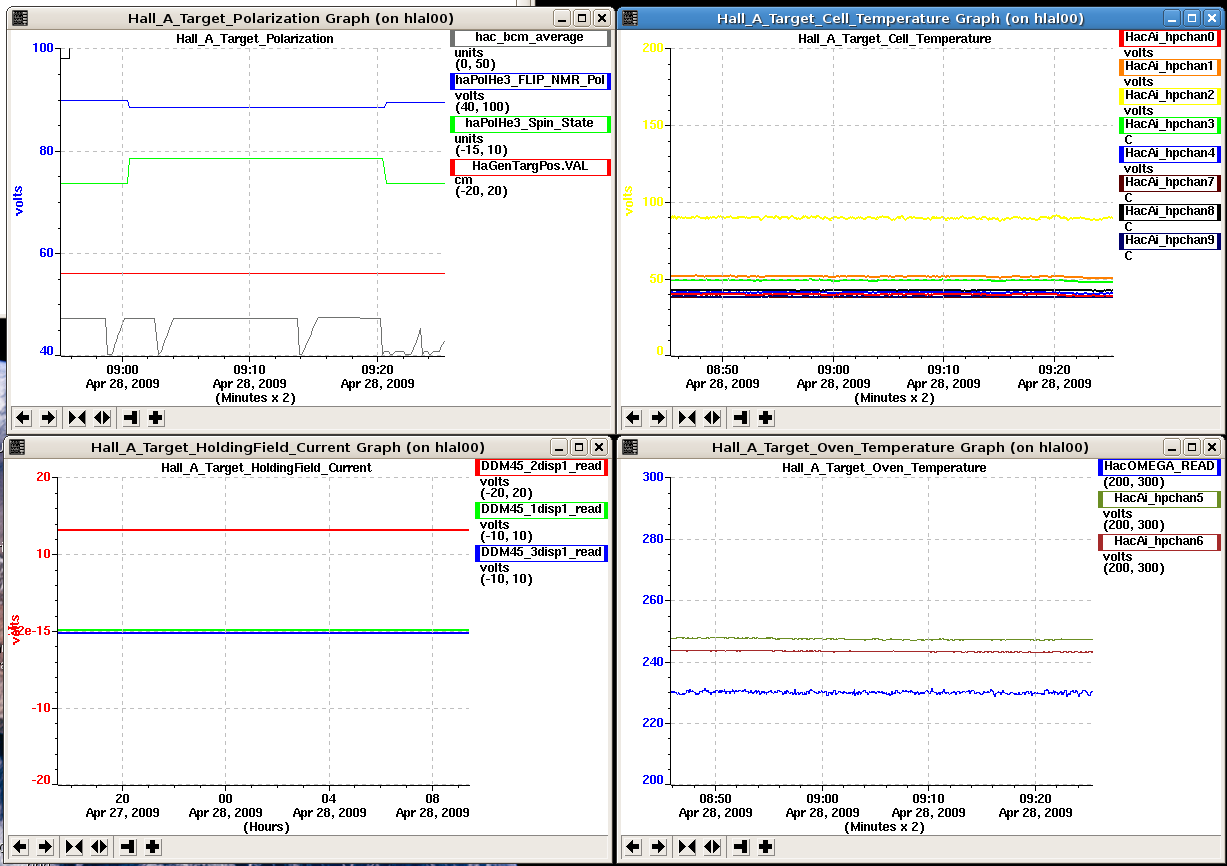This screenshot has width=1227, height=866.
Task: Choose the HacAi_hpchan5 legend entry
Action: 1159,498
